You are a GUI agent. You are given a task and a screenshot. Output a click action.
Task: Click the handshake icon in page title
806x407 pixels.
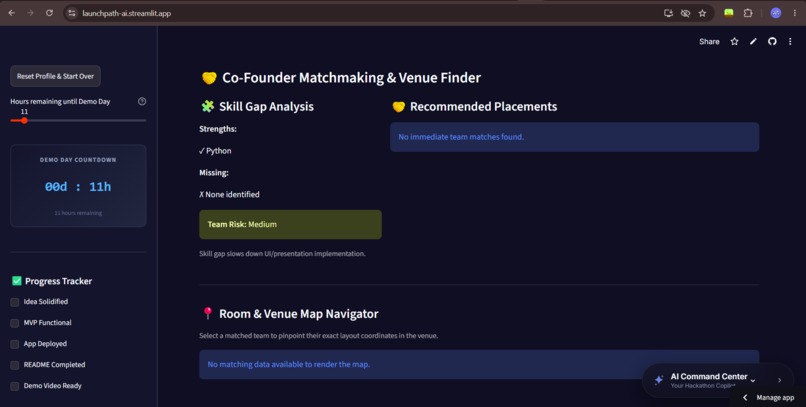[209, 78]
